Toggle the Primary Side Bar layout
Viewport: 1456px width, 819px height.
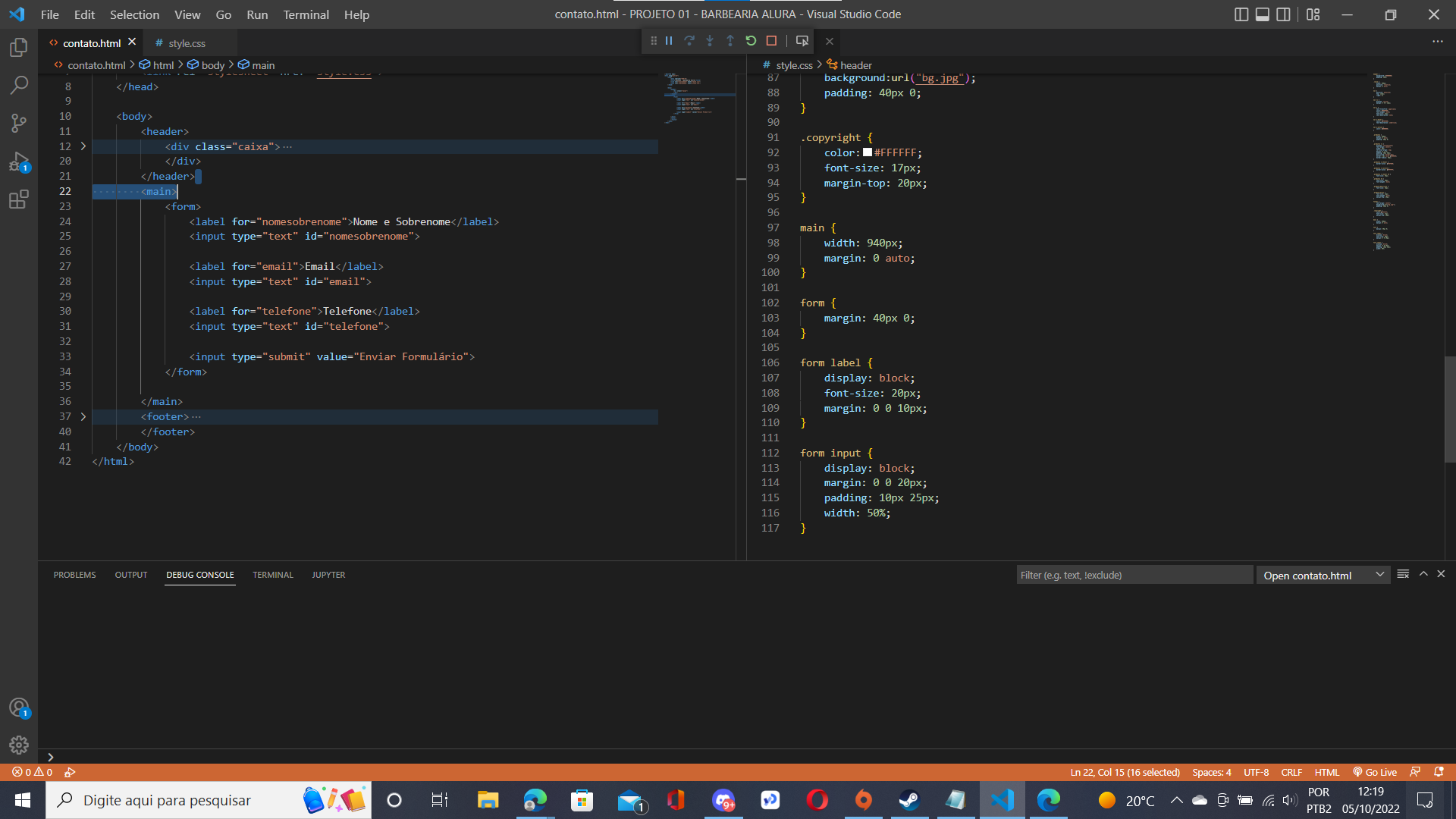click(1241, 14)
